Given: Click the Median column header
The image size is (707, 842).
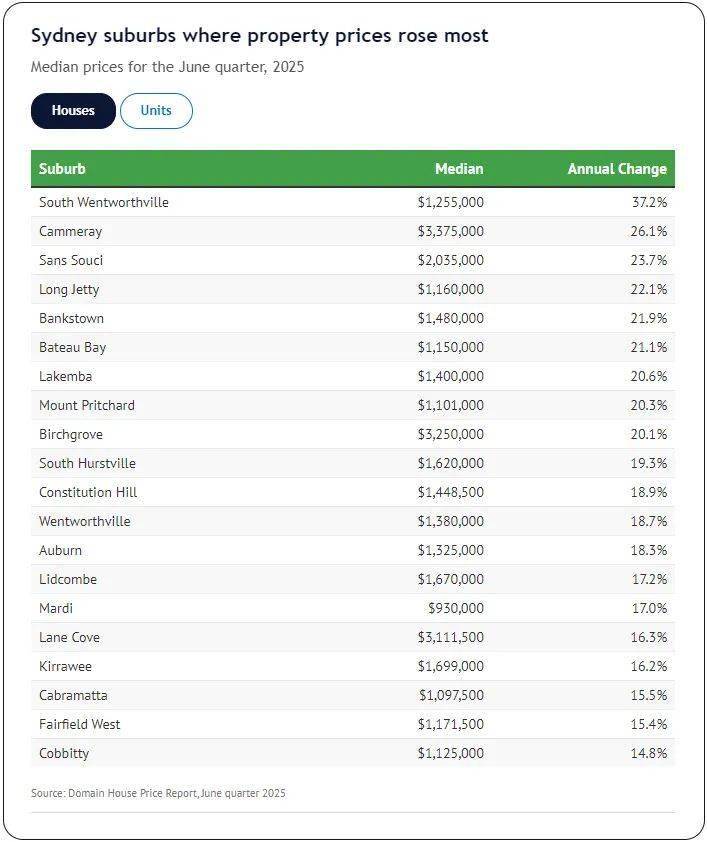Looking at the screenshot, I should coord(459,169).
